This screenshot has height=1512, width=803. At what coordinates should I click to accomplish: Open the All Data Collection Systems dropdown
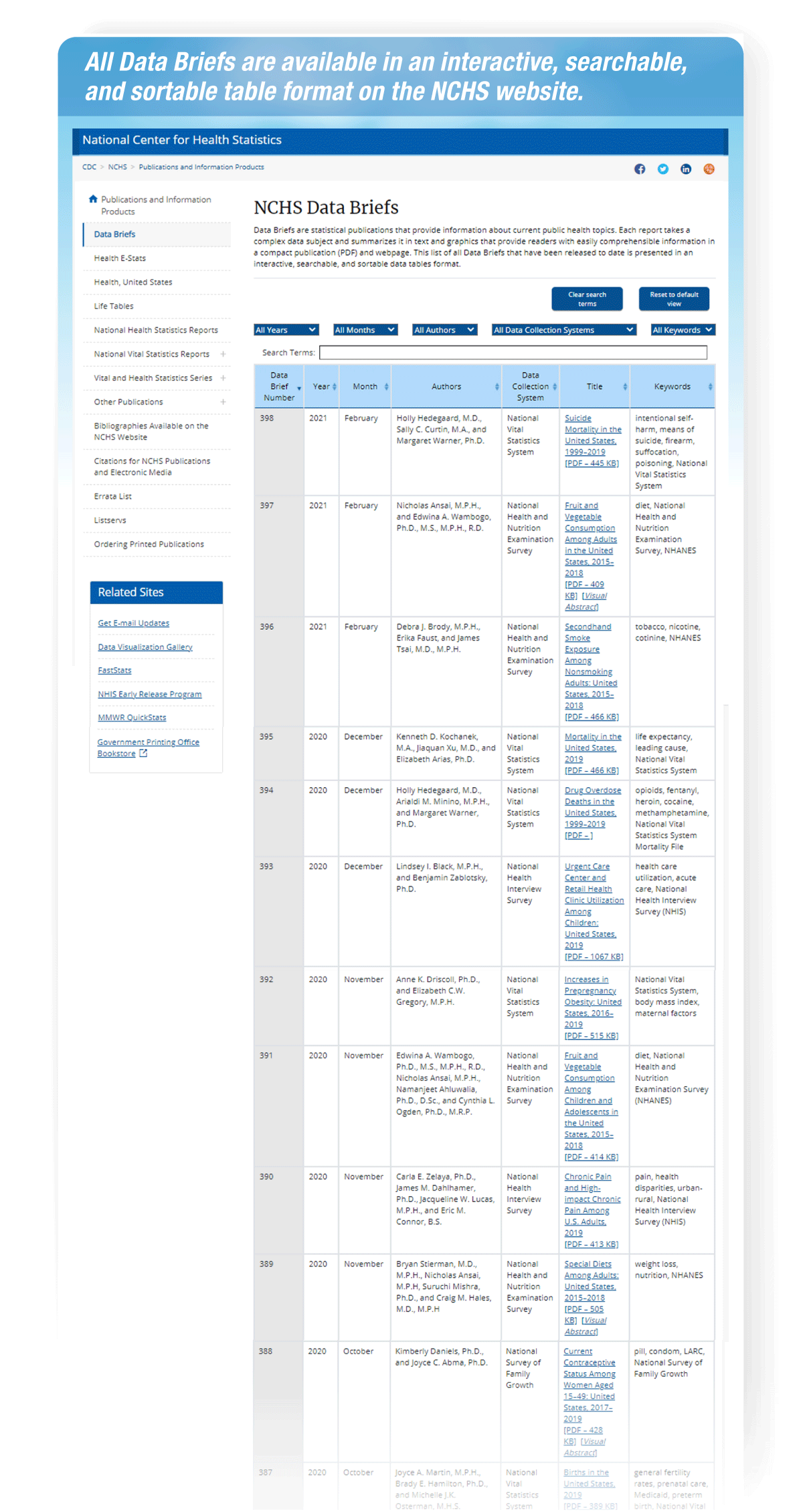tap(563, 329)
